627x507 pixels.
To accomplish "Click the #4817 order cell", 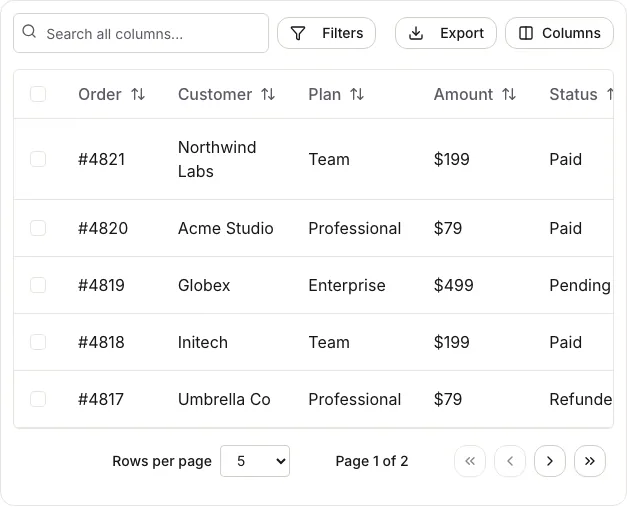I will 101,399.
